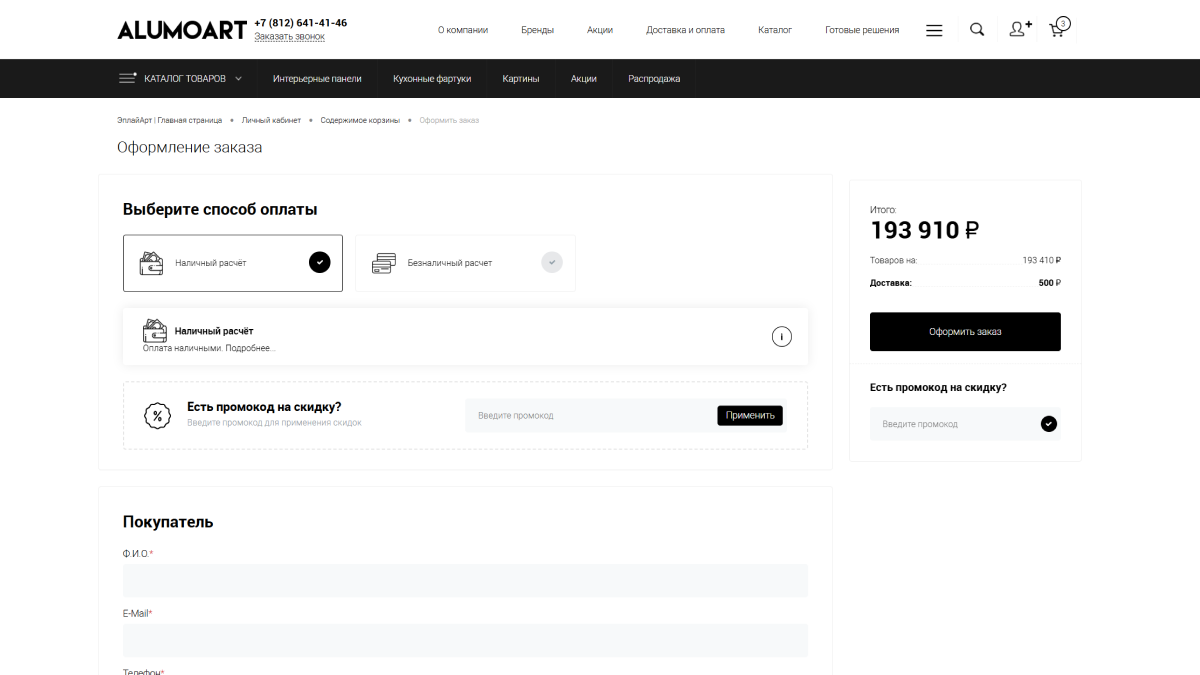Click the Заказать звонок link
The height and width of the screenshot is (675, 1200).
289,37
